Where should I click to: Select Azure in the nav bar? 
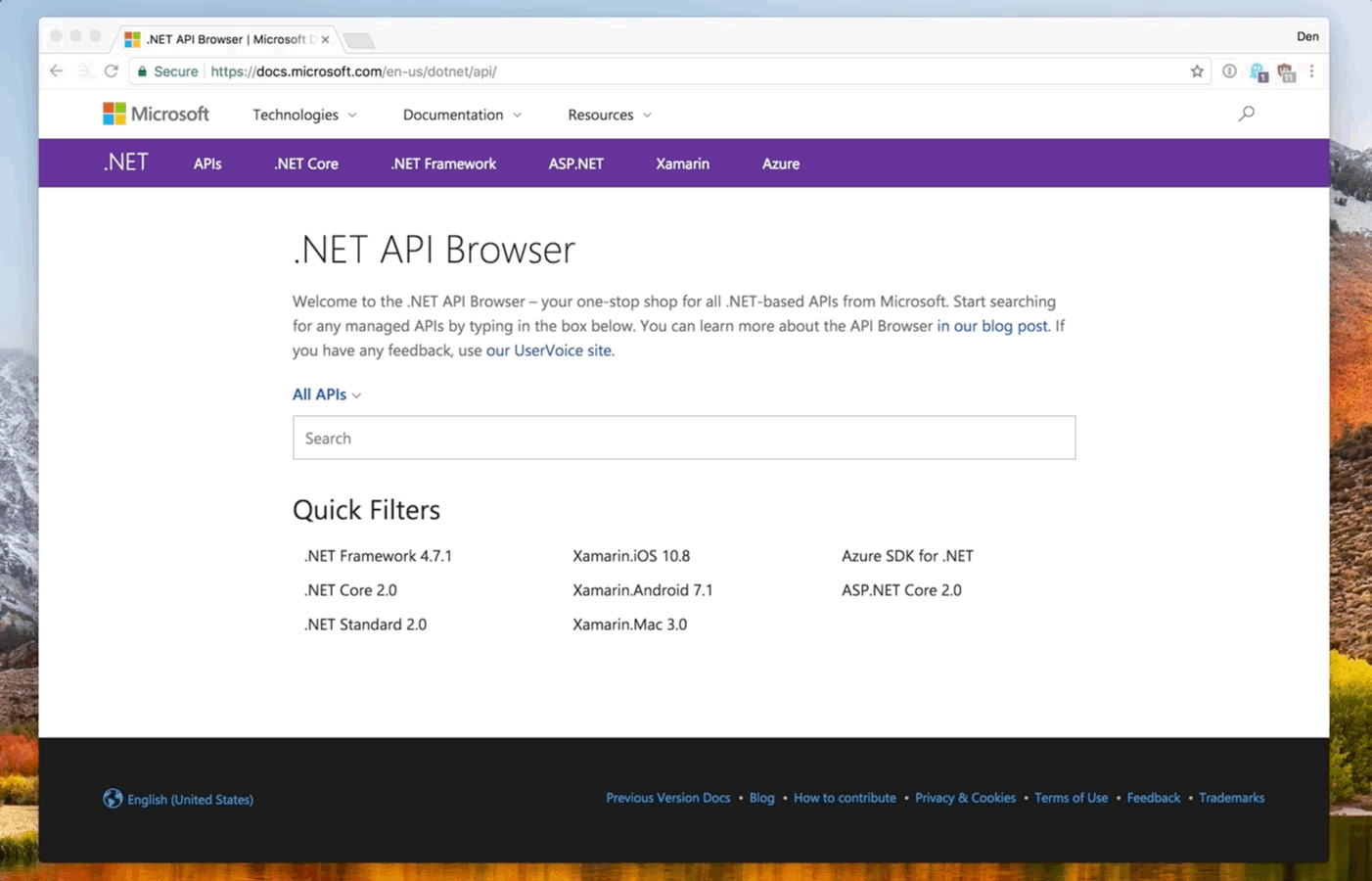coord(781,163)
